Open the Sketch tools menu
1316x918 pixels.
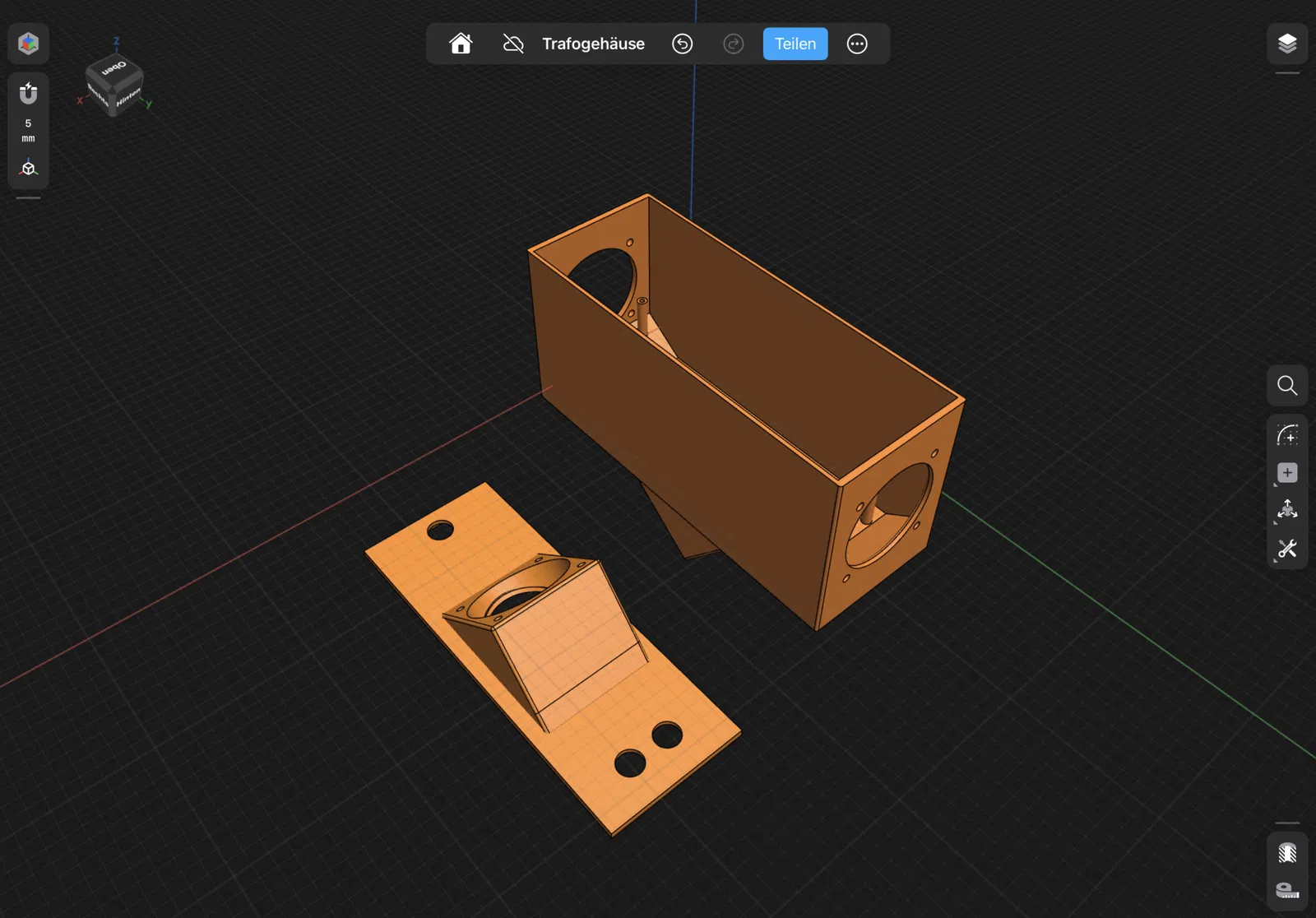pyautogui.click(x=1287, y=434)
